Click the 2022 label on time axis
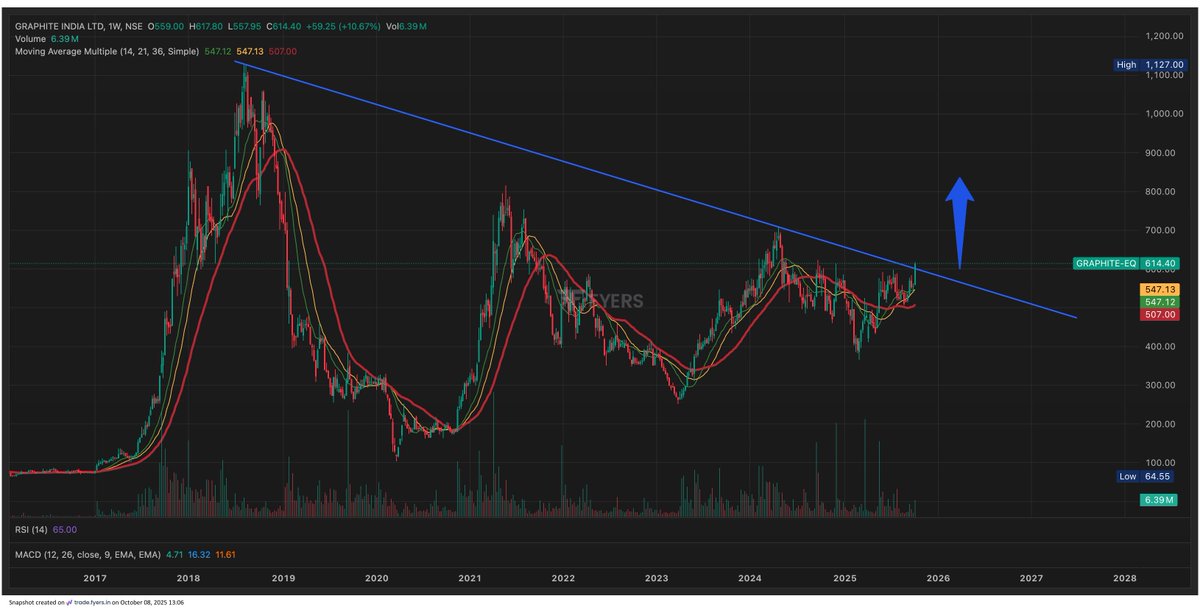The width and height of the screenshot is (1200, 610). [x=563, y=578]
